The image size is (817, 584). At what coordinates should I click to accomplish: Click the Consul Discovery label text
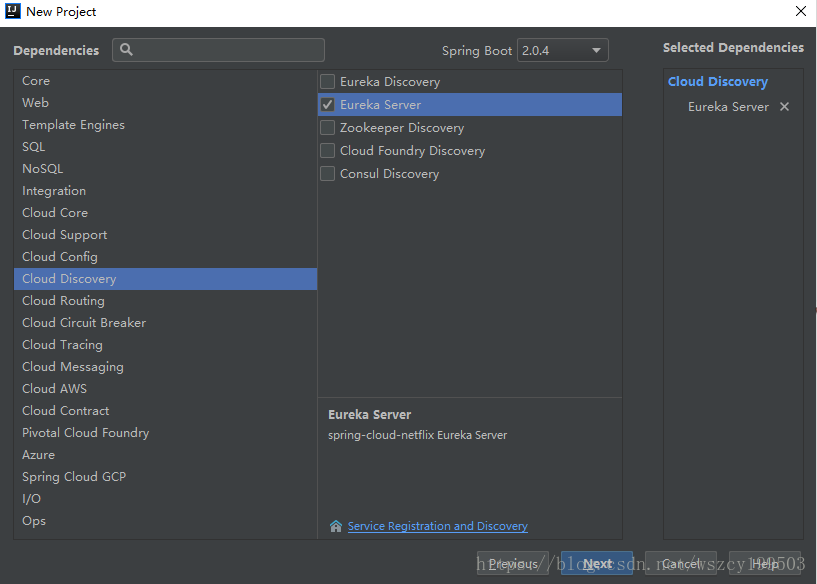(389, 173)
